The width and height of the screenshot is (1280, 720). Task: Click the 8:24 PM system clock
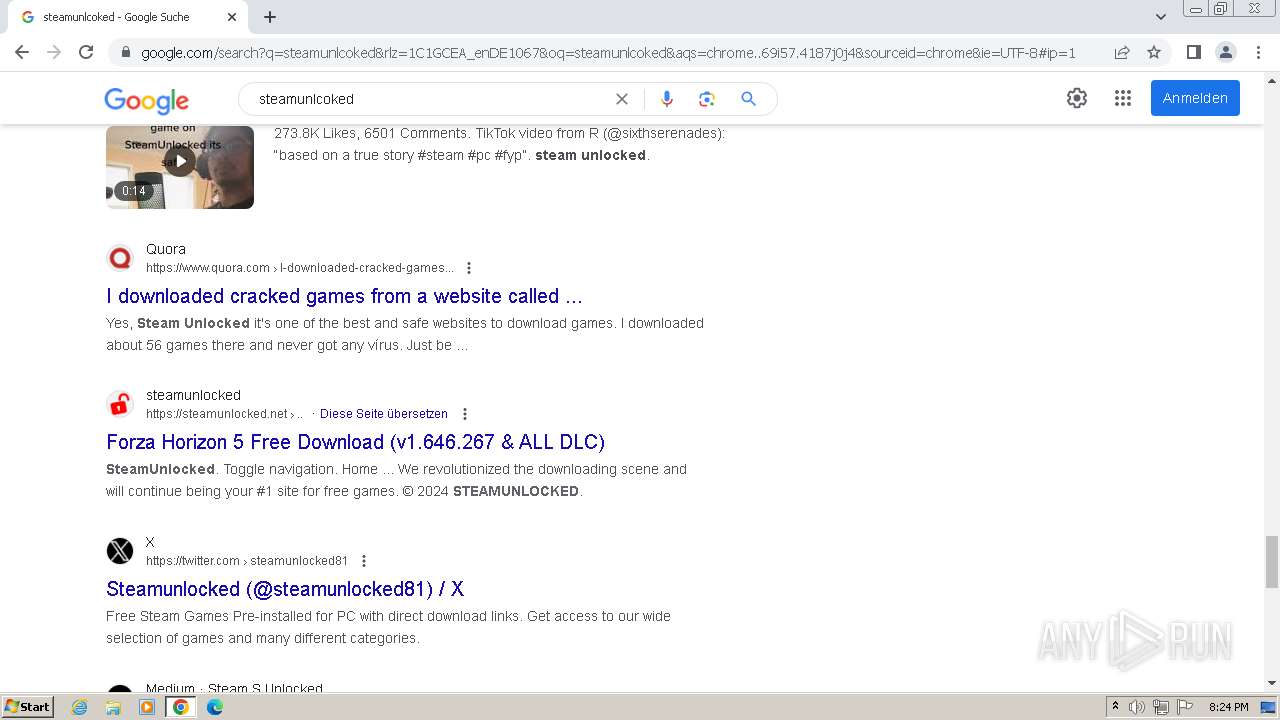click(1229, 707)
